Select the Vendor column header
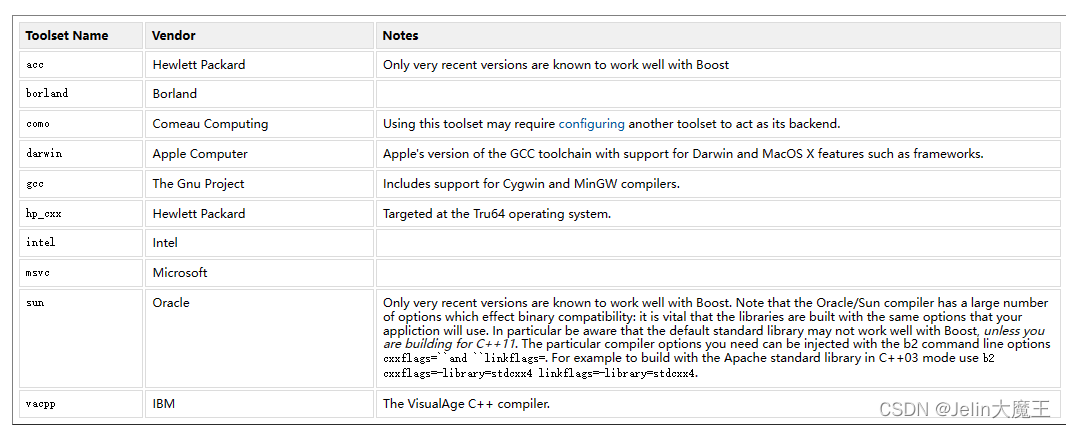 259,35
